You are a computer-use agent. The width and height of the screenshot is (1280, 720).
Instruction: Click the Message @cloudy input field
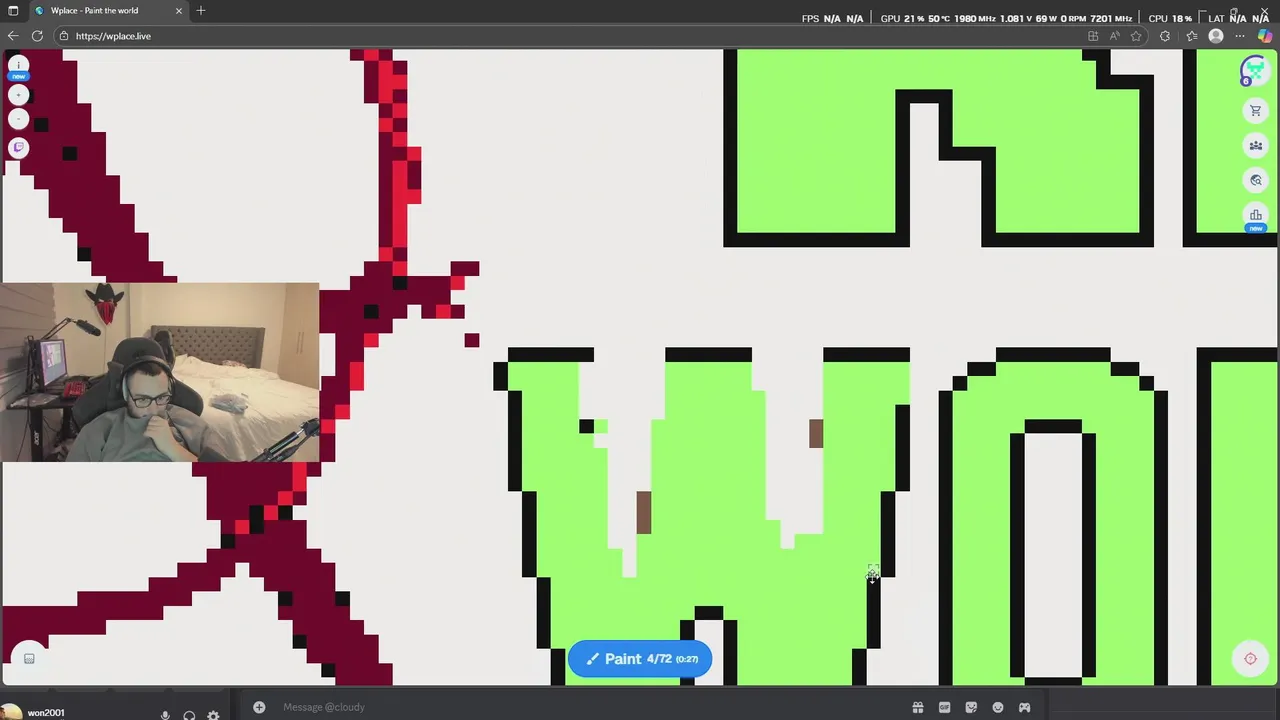590,707
